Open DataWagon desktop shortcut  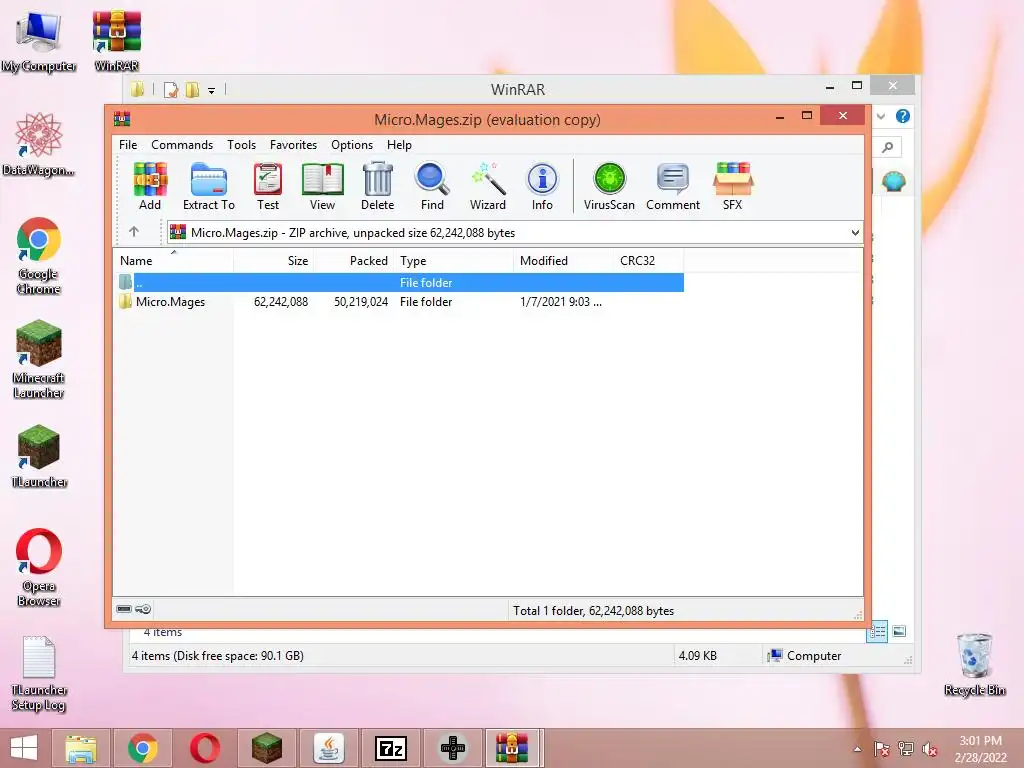click(39, 144)
